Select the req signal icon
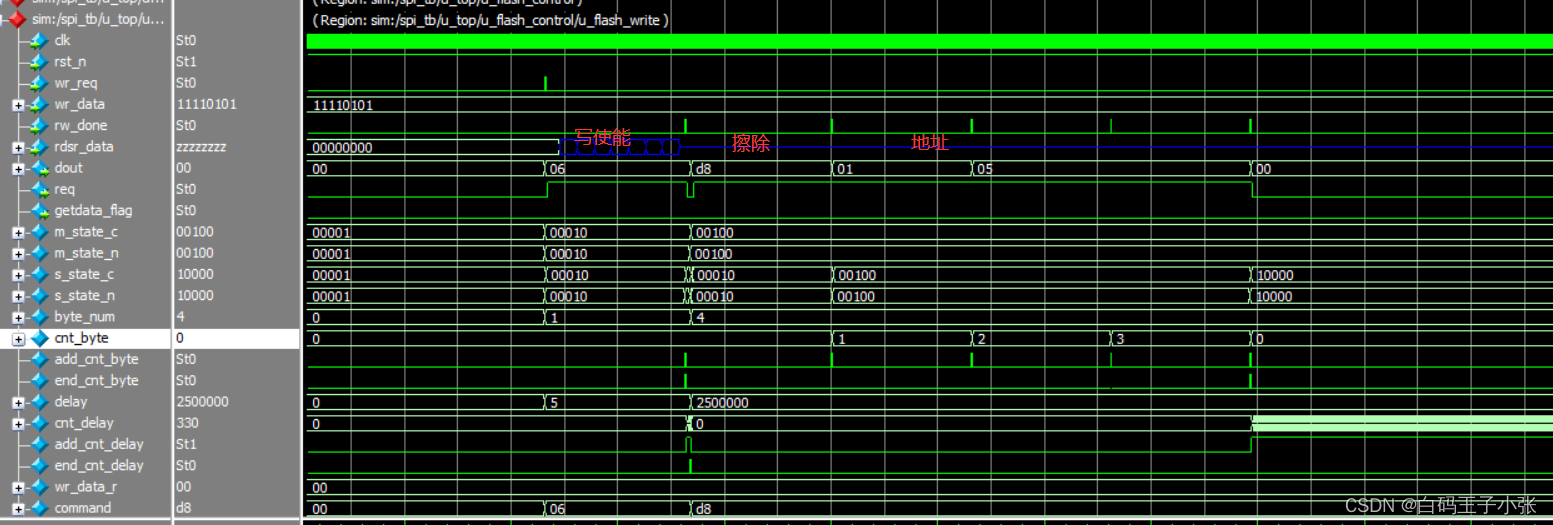Image resolution: width=1553 pixels, height=525 pixels. click(39, 189)
